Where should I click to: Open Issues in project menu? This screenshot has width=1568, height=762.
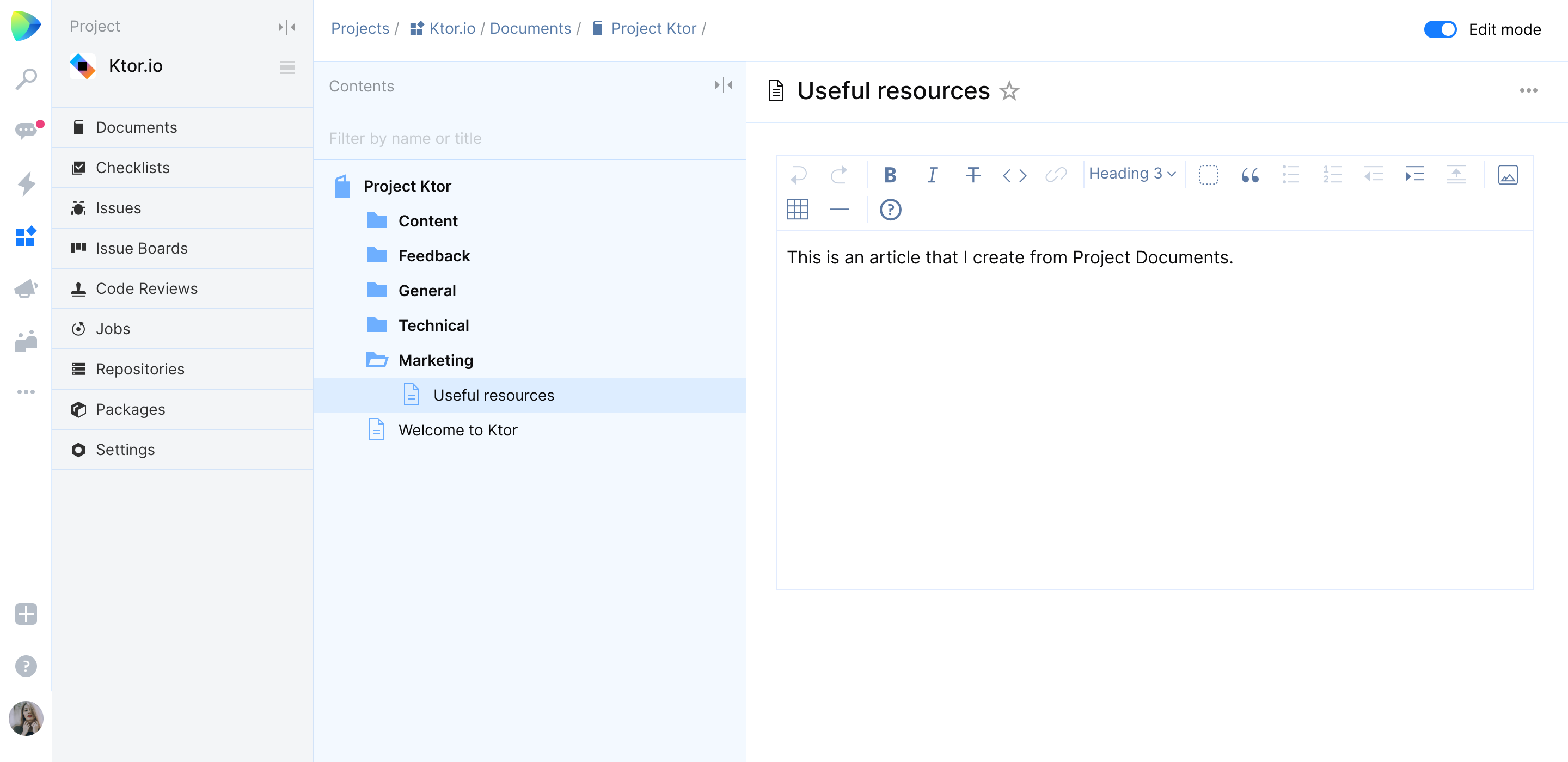point(182,207)
